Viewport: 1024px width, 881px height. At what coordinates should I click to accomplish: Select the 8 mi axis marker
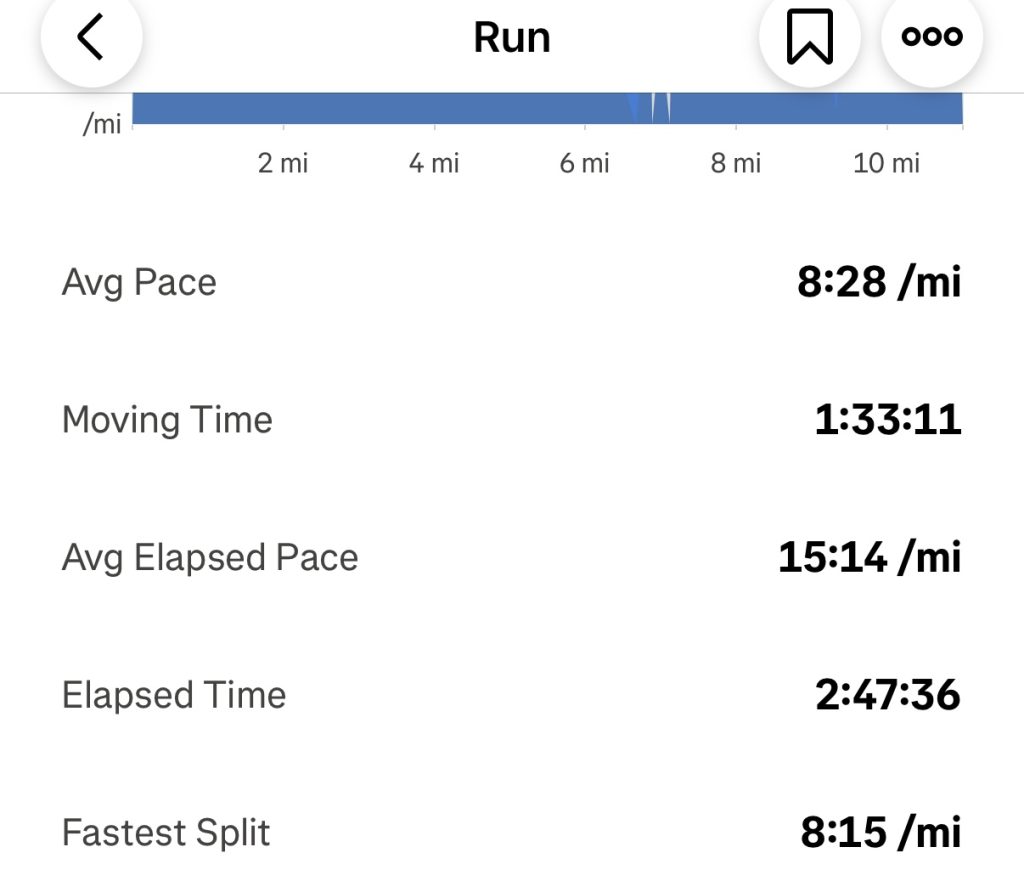(x=736, y=163)
